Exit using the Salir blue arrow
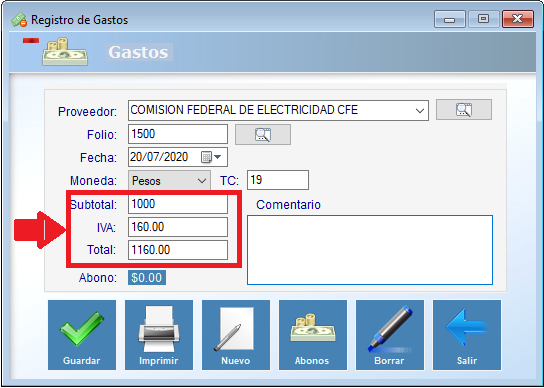This screenshot has width=544, height=388. coord(467,335)
